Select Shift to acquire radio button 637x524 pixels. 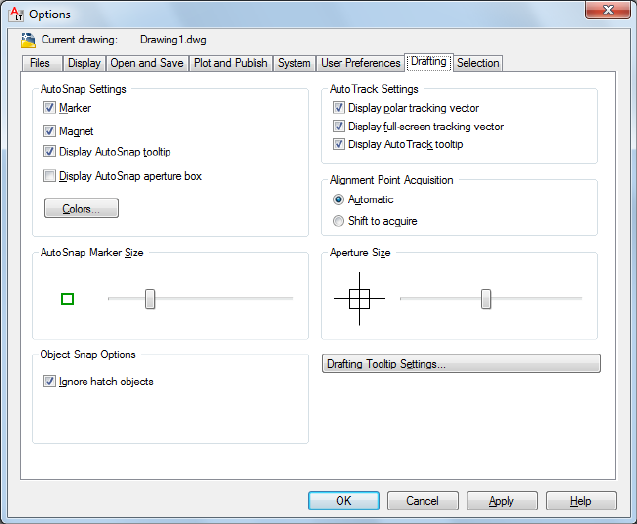[339, 221]
